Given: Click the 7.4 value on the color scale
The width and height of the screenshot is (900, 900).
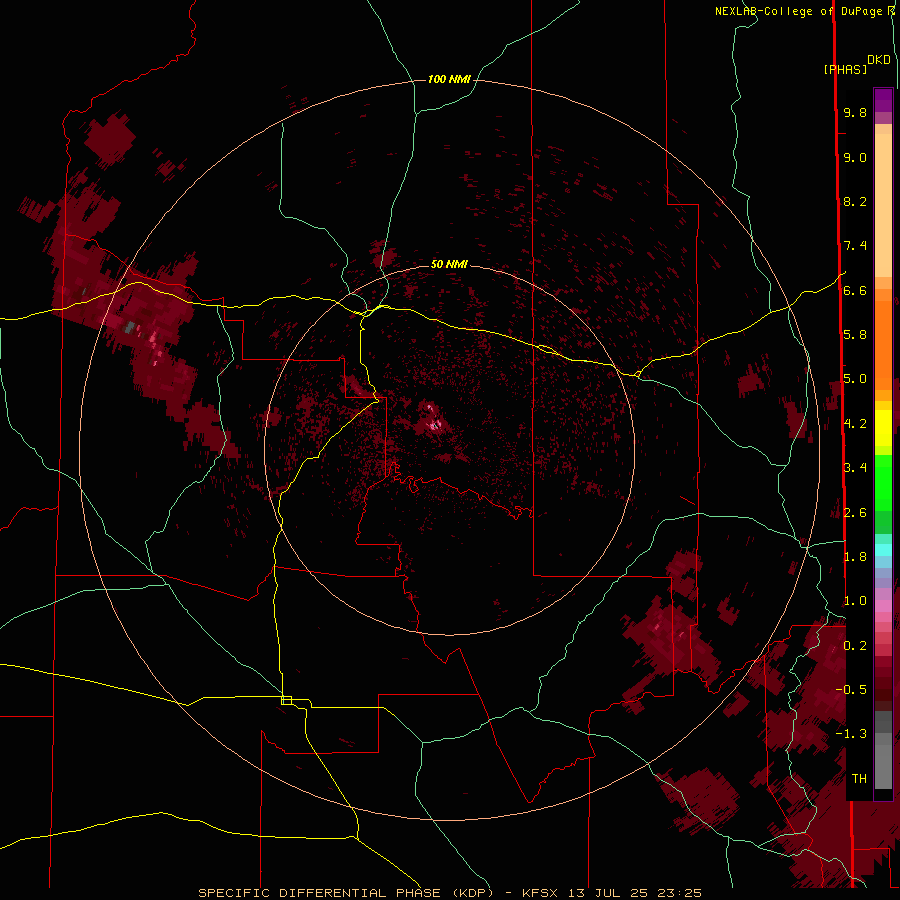Looking at the screenshot, I should tap(855, 246).
